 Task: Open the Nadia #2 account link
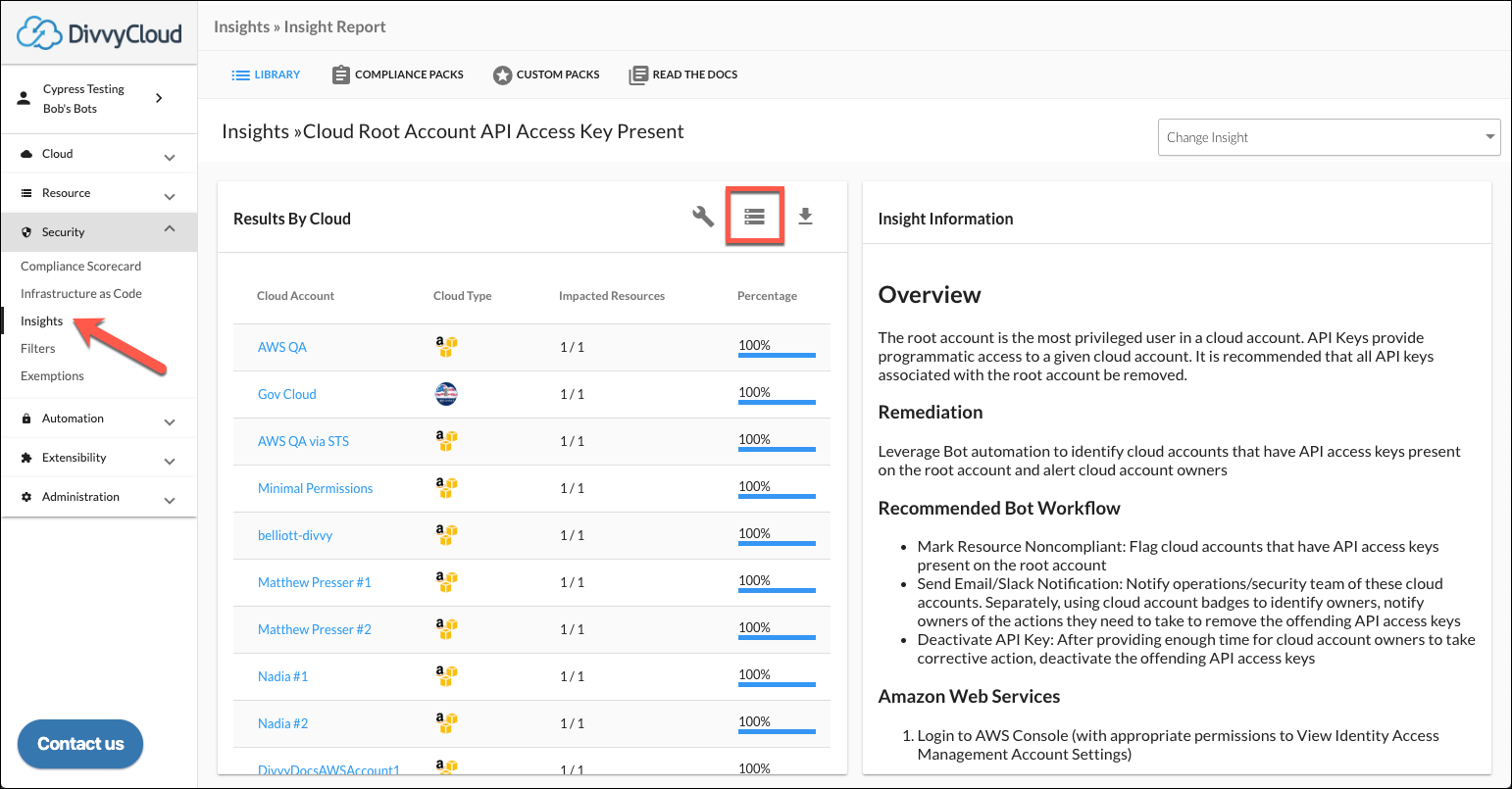(283, 723)
